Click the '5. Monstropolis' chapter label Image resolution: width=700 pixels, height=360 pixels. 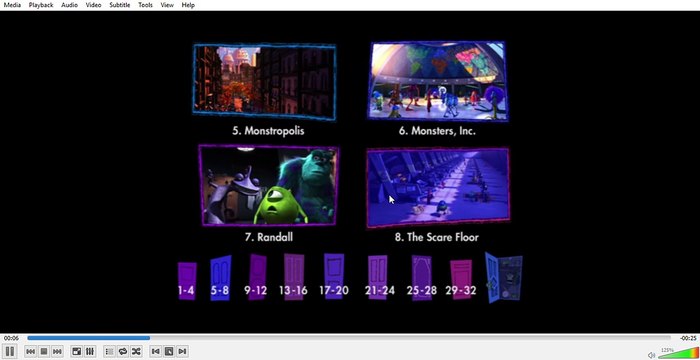pyautogui.click(x=268, y=131)
